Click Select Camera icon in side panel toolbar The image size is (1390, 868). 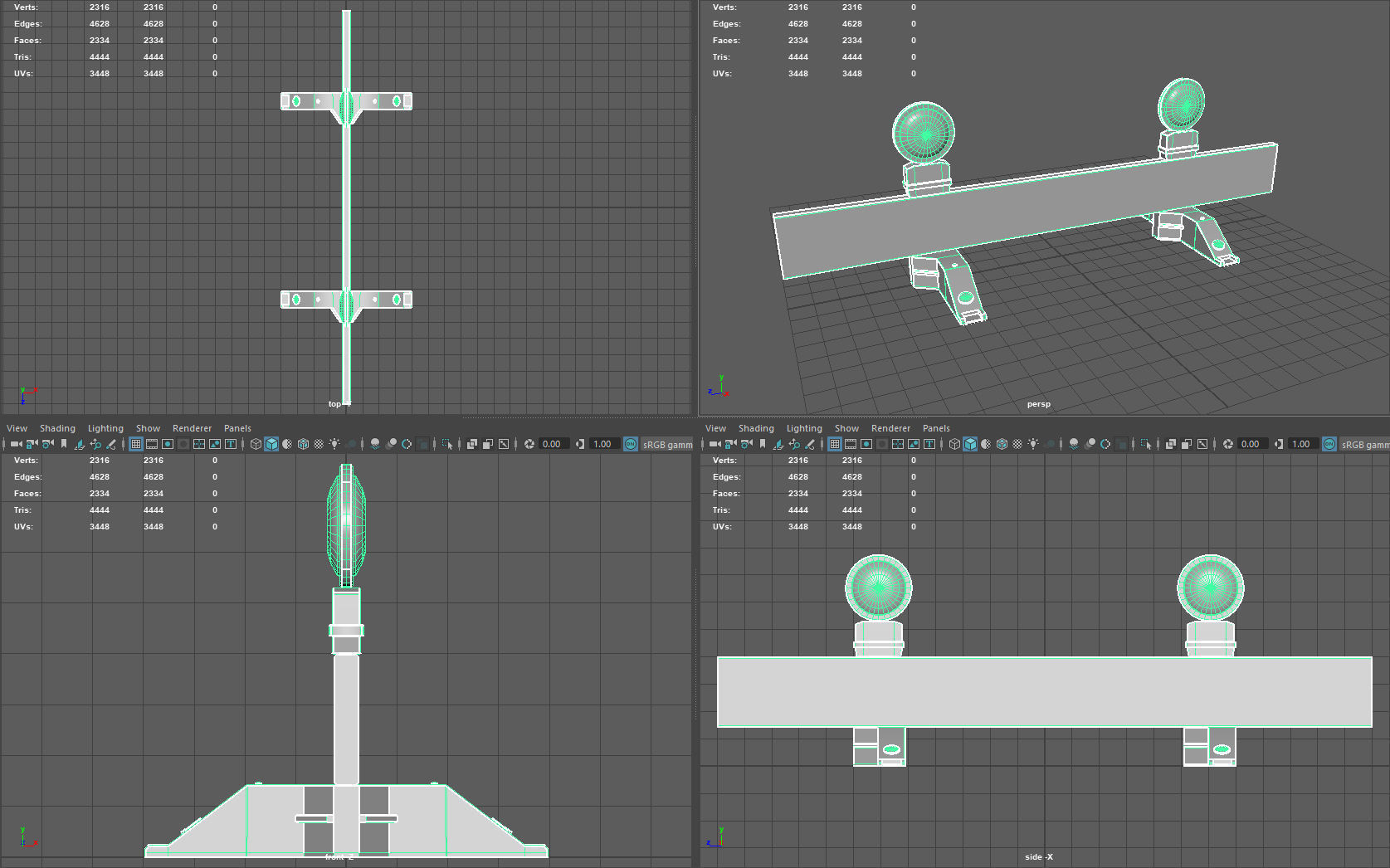click(715, 444)
